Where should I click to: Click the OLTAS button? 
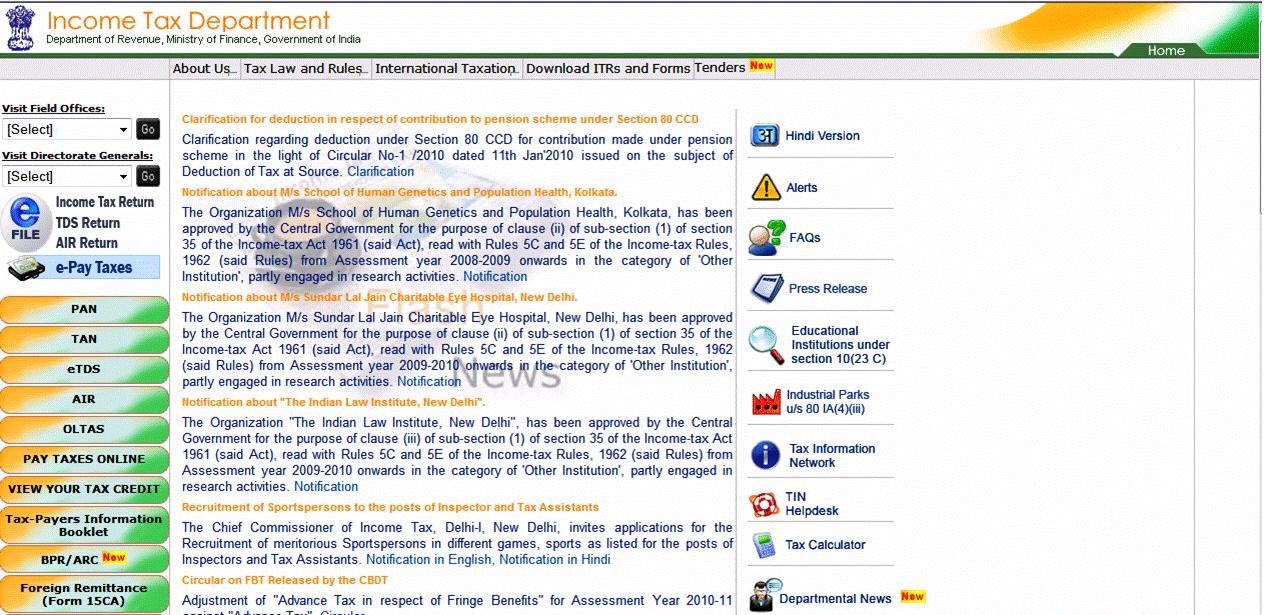coord(84,429)
